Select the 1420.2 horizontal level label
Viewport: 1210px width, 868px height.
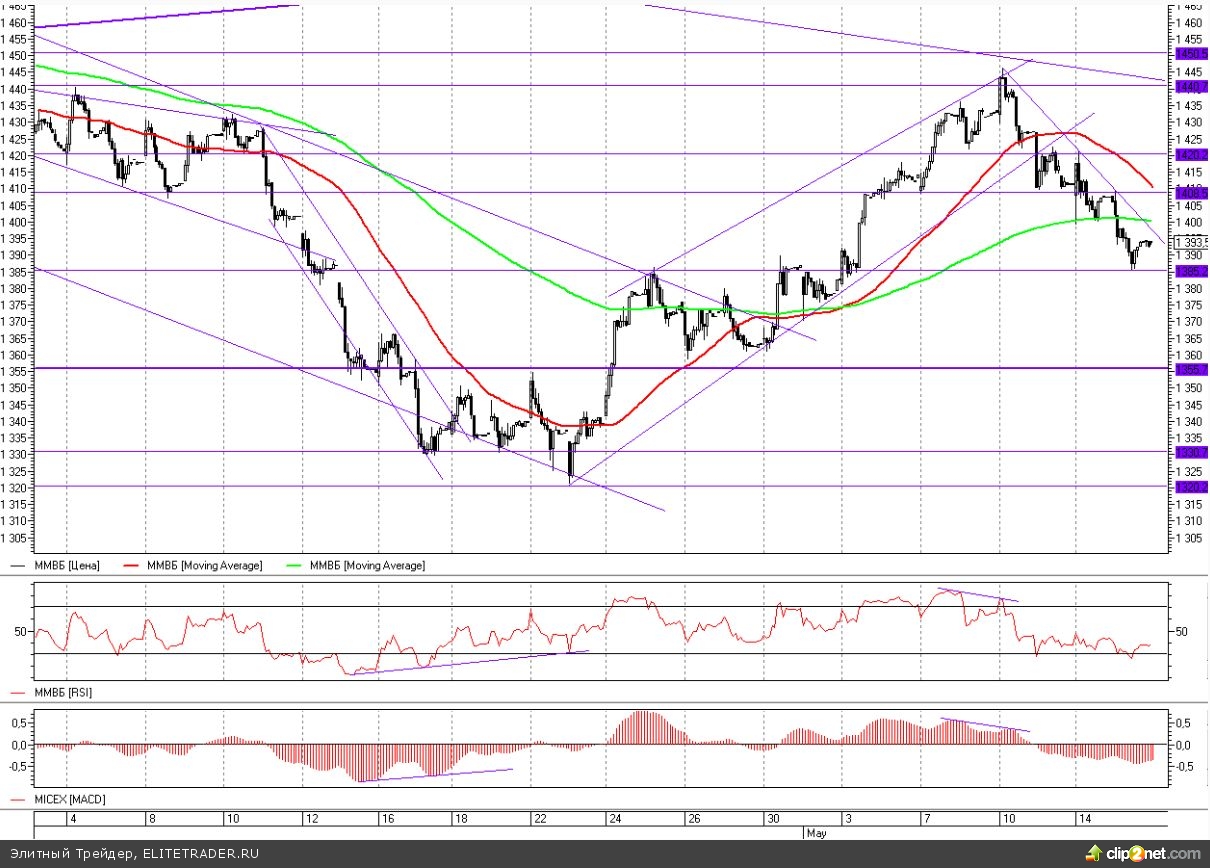coord(1190,155)
